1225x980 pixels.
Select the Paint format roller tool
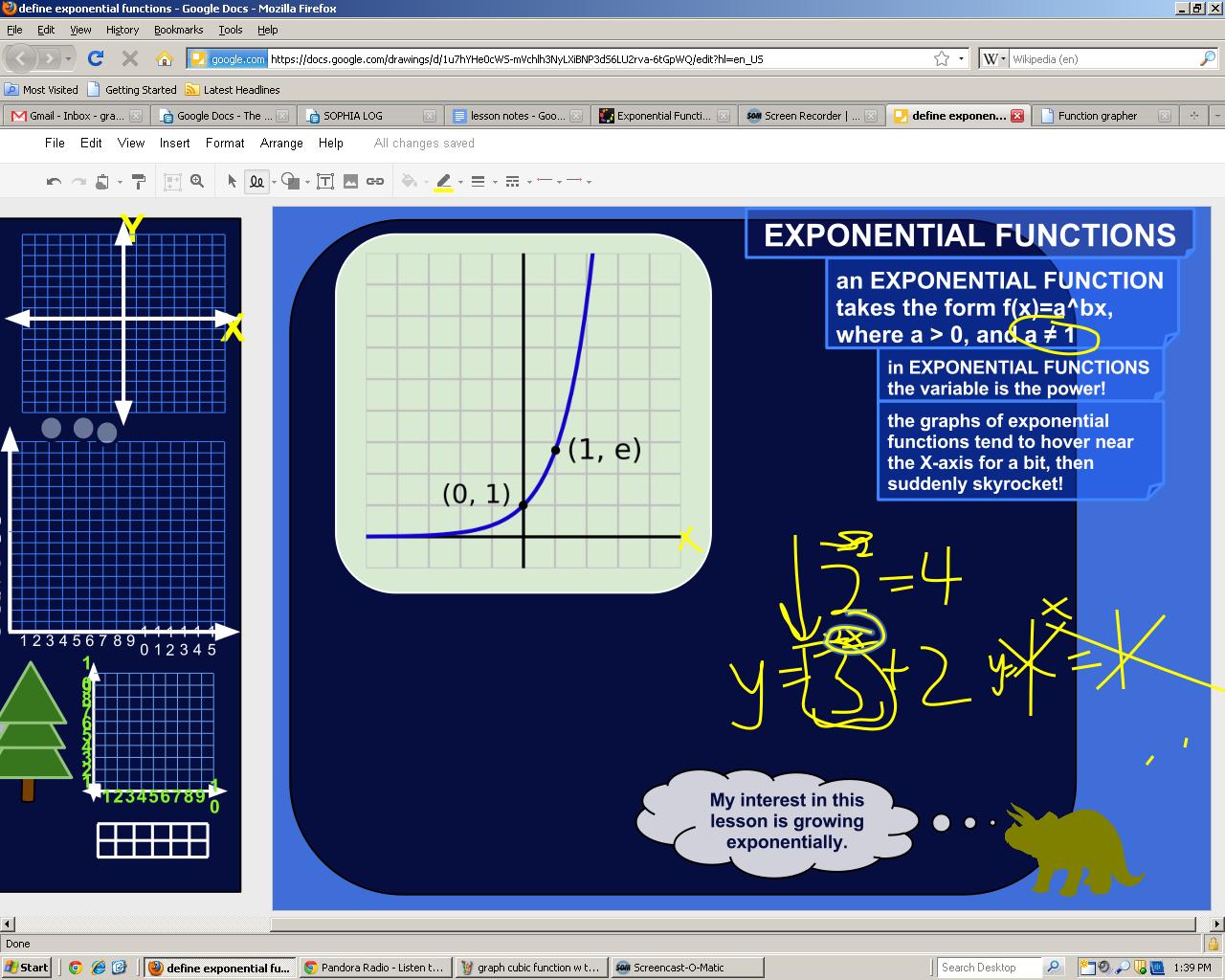click(139, 181)
